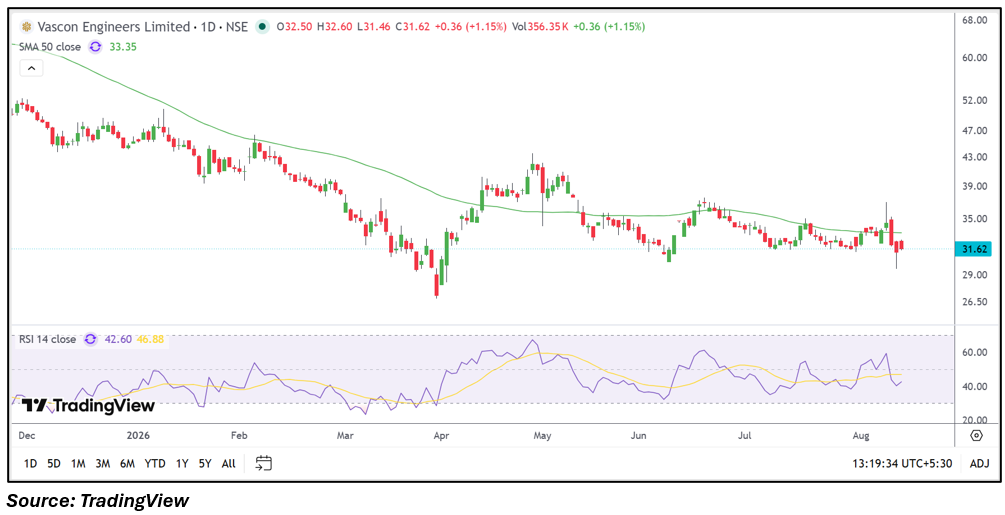Screen dimensions: 1005x515
Task: Toggle SMA 50 indicator visibility icon
Action: click(96, 47)
